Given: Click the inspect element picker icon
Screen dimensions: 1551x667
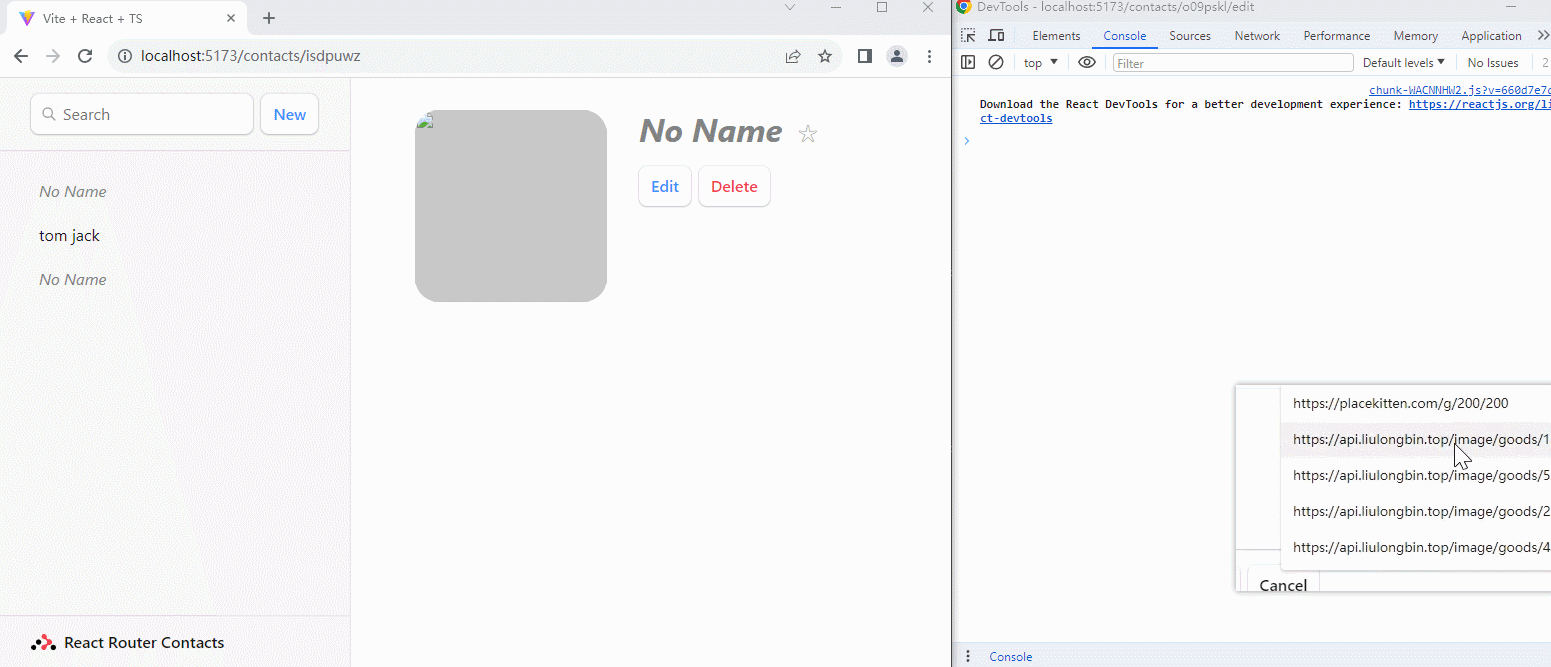Looking at the screenshot, I should tap(968, 36).
